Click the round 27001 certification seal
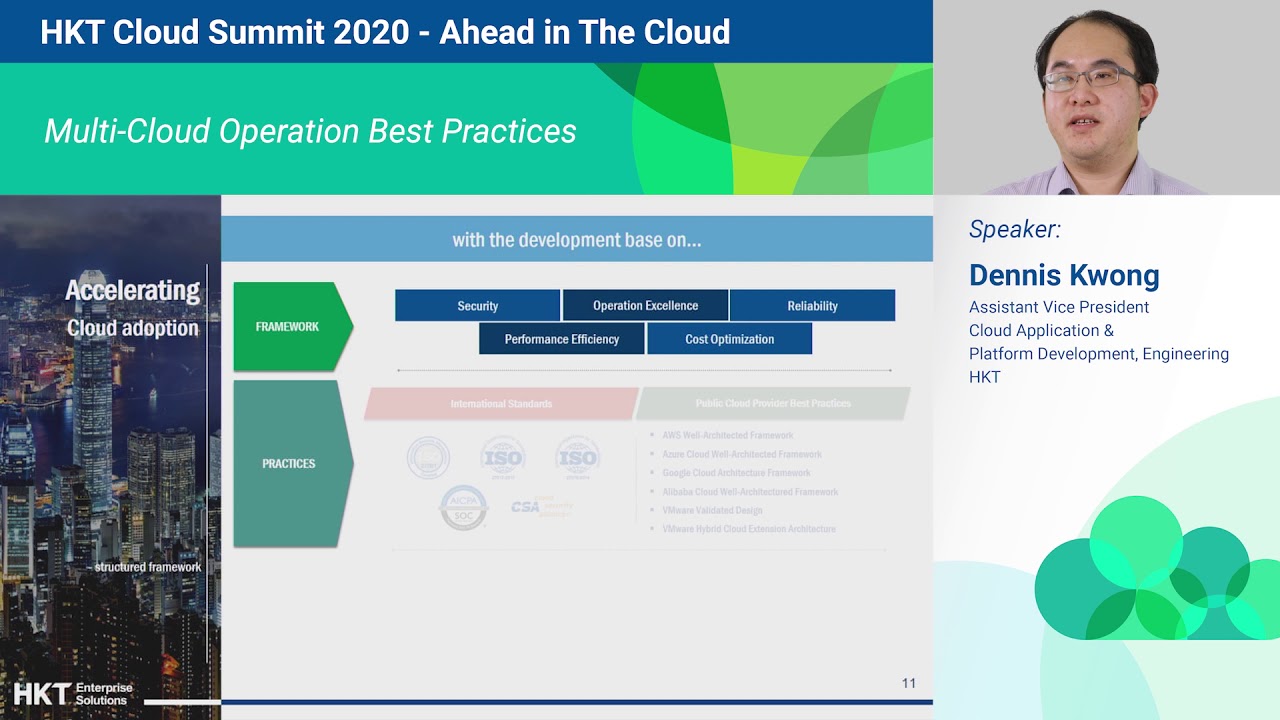The image size is (1280, 720). [x=428, y=459]
